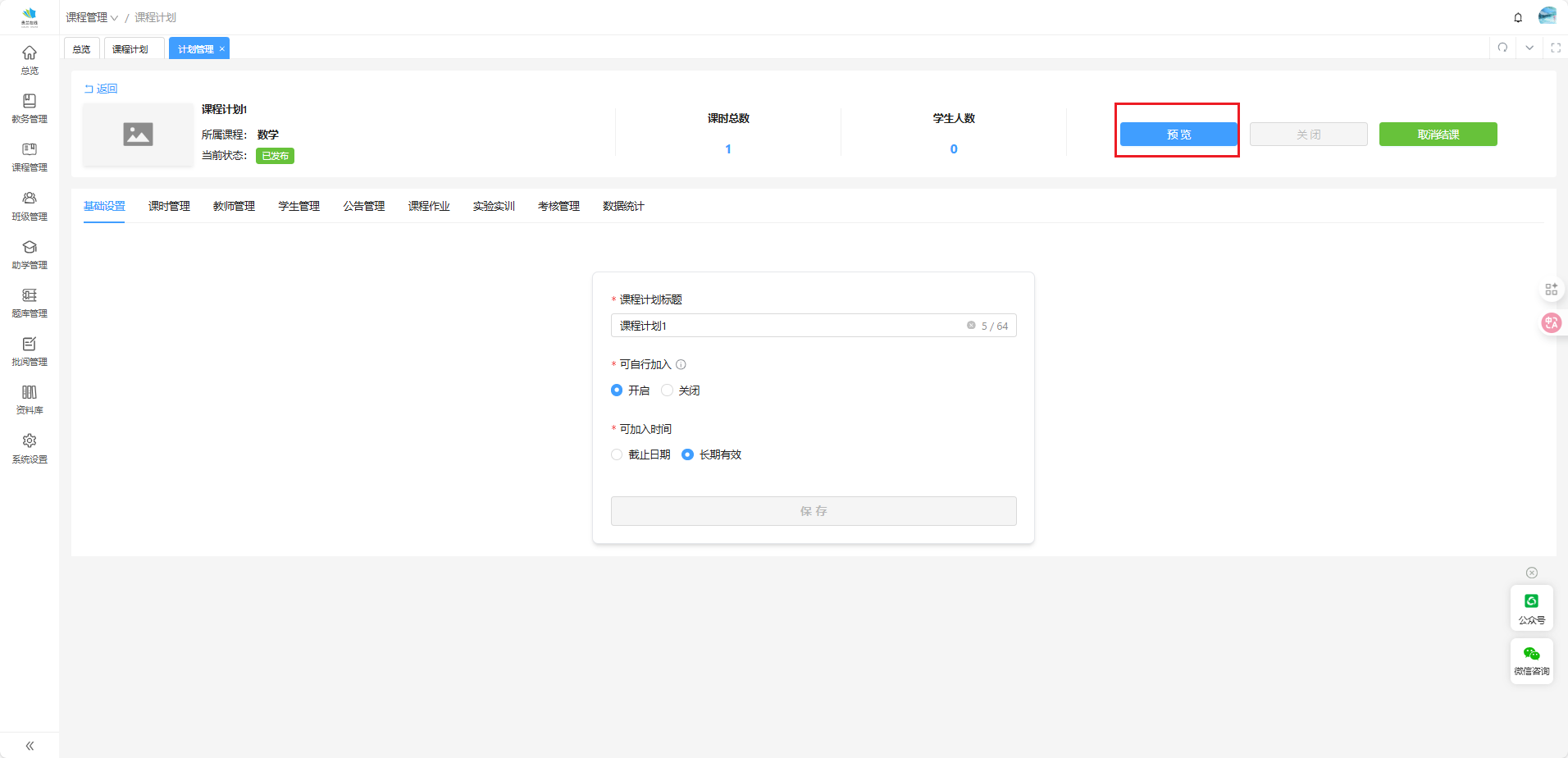Go to 题库管理 in the sidebar
The image size is (1568, 758).
(30, 303)
